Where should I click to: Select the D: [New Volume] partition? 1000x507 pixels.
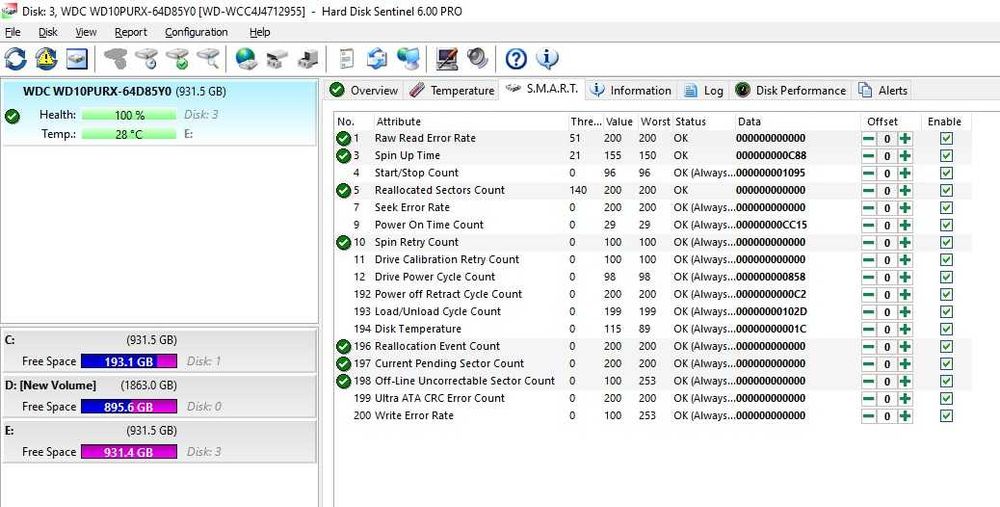[x=159, y=396]
